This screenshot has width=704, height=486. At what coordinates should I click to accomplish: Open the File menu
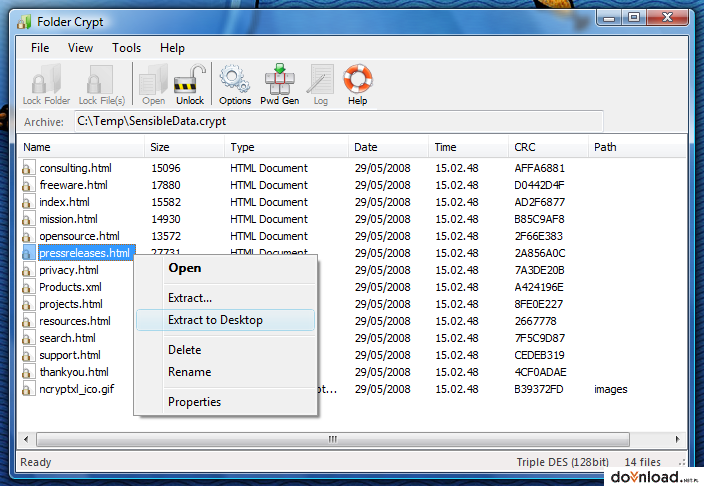pyautogui.click(x=40, y=48)
